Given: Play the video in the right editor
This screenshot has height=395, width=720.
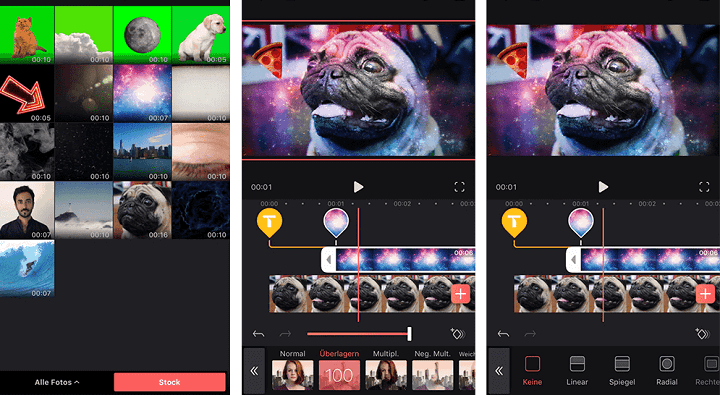Looking at the screenshot, I should coord(603,187).
